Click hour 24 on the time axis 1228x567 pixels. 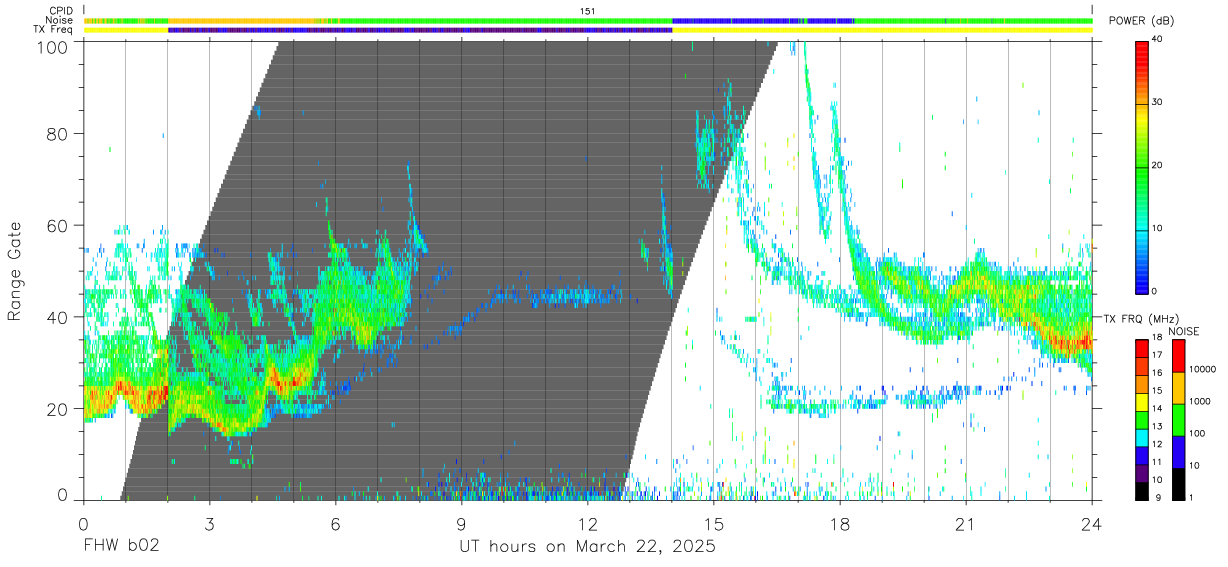pyautogui.click(x=1091, y=523)
